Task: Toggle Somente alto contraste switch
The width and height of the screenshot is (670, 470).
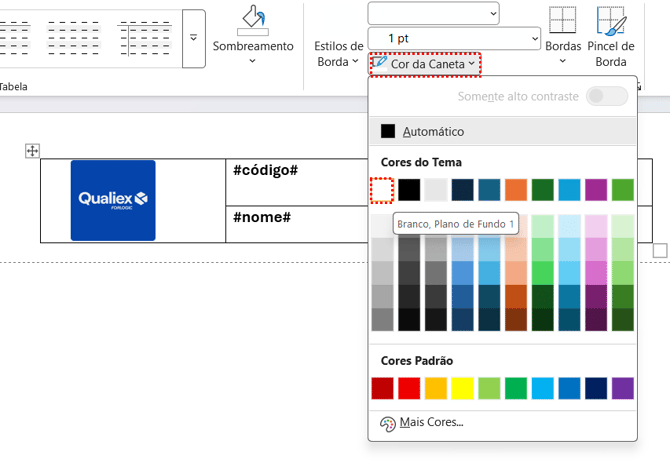Action: tap(607, 96)
